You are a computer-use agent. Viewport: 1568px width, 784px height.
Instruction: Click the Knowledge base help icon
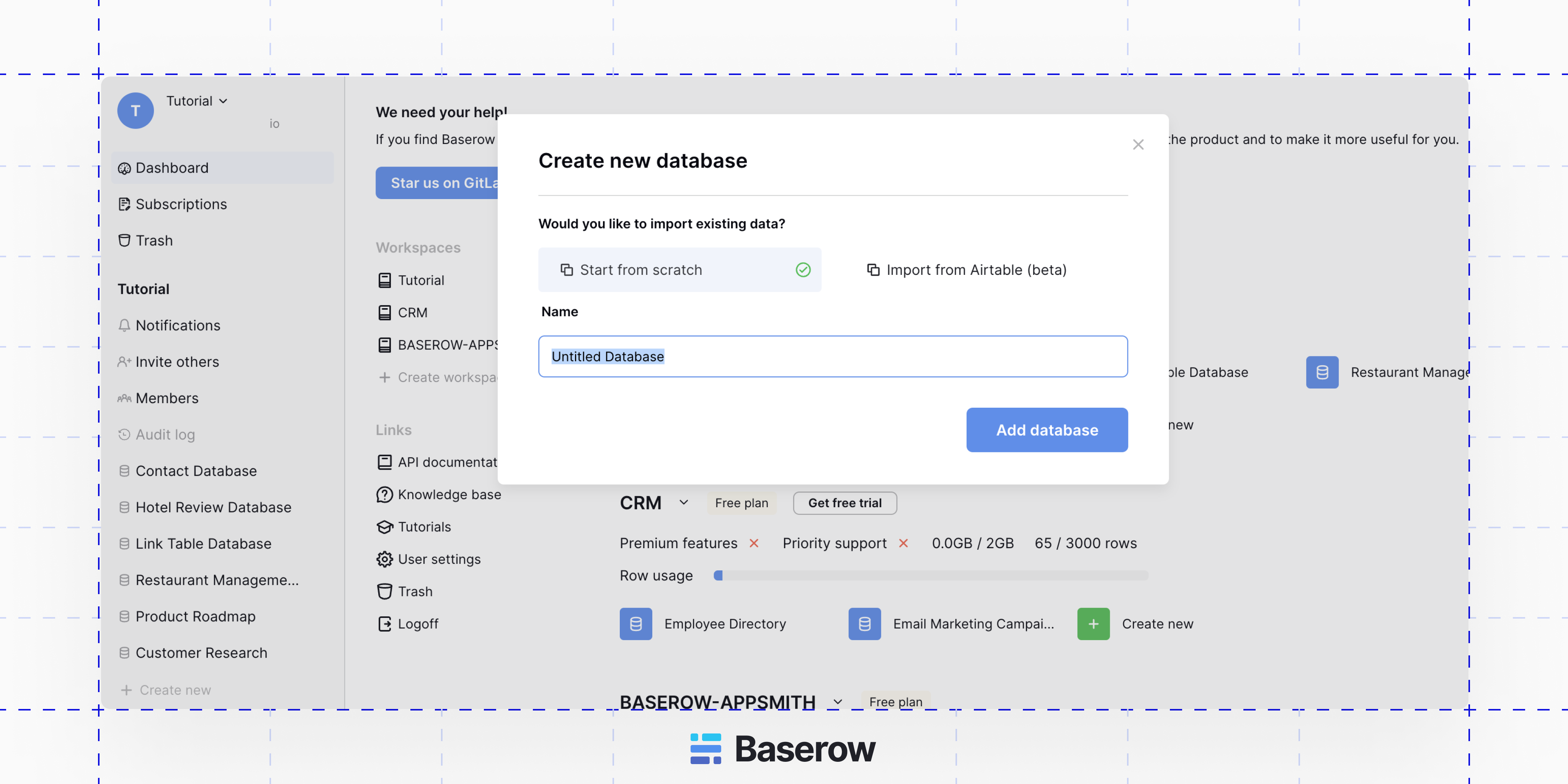385,495
